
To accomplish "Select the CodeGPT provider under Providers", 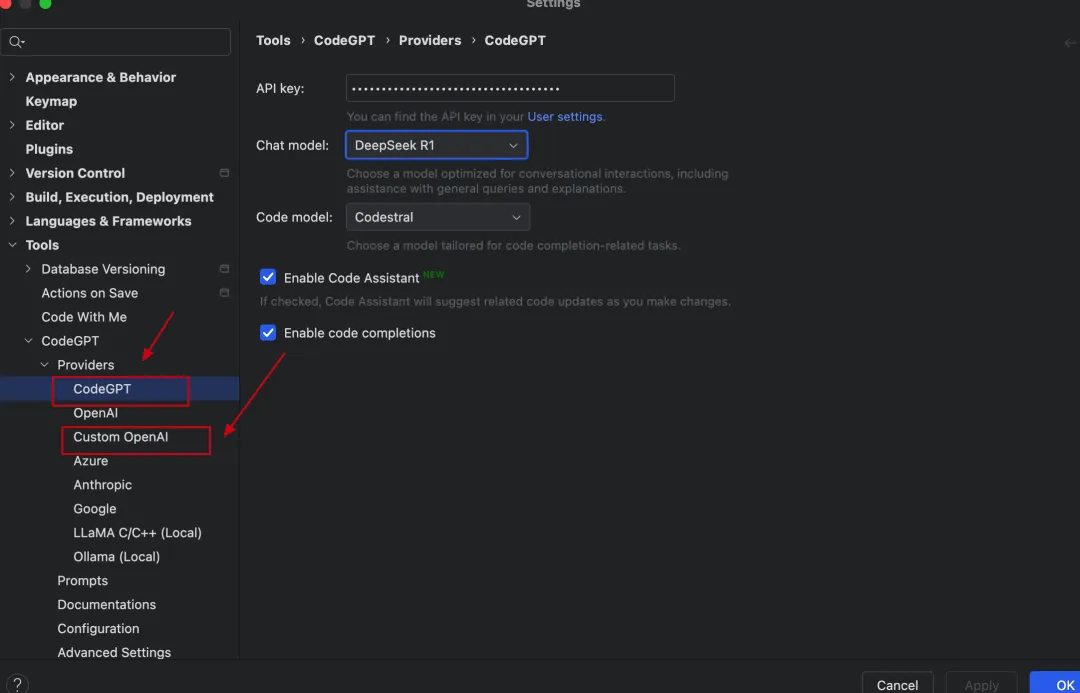I will point(102,389).
